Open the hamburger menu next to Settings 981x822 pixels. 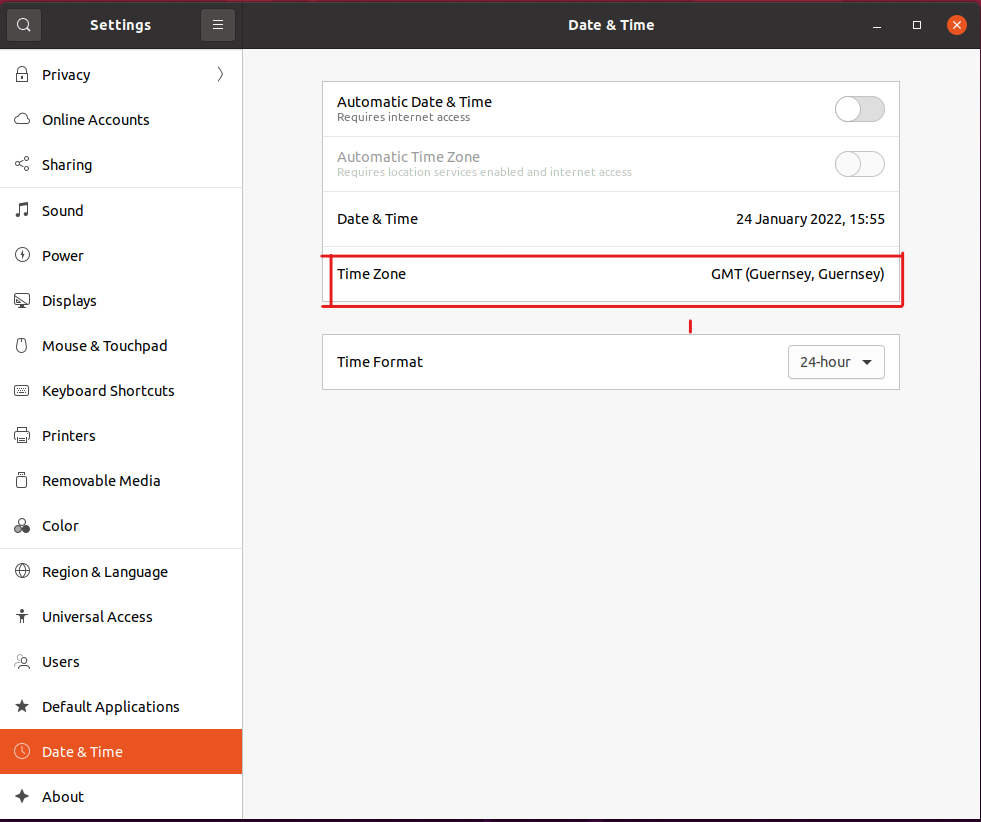(218, 25)
